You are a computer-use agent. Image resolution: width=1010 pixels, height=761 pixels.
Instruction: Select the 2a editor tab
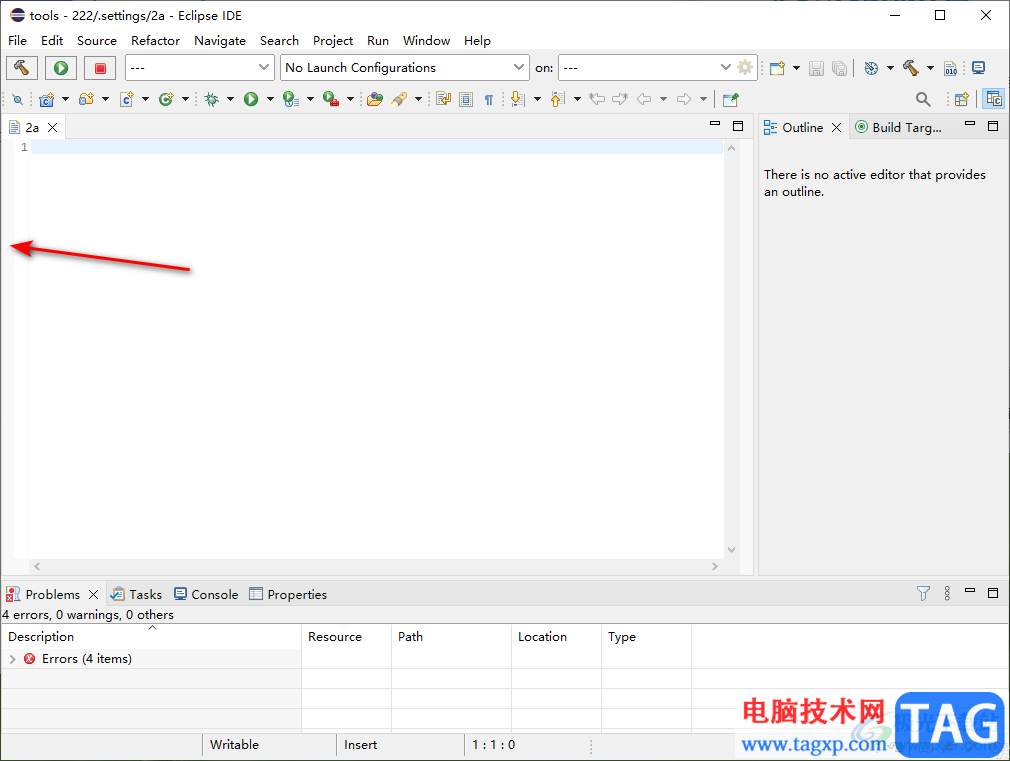pyautogui.click(x=32, y=128)
